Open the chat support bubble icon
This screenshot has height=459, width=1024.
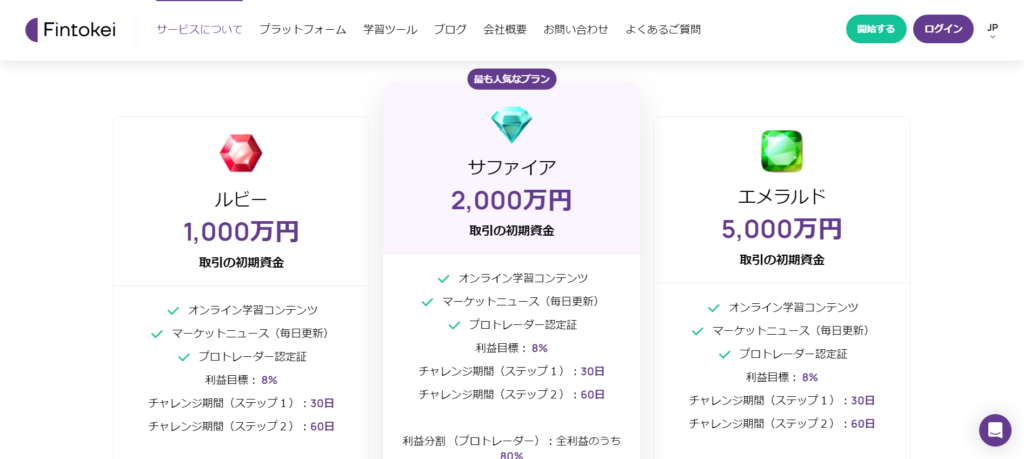995,430
